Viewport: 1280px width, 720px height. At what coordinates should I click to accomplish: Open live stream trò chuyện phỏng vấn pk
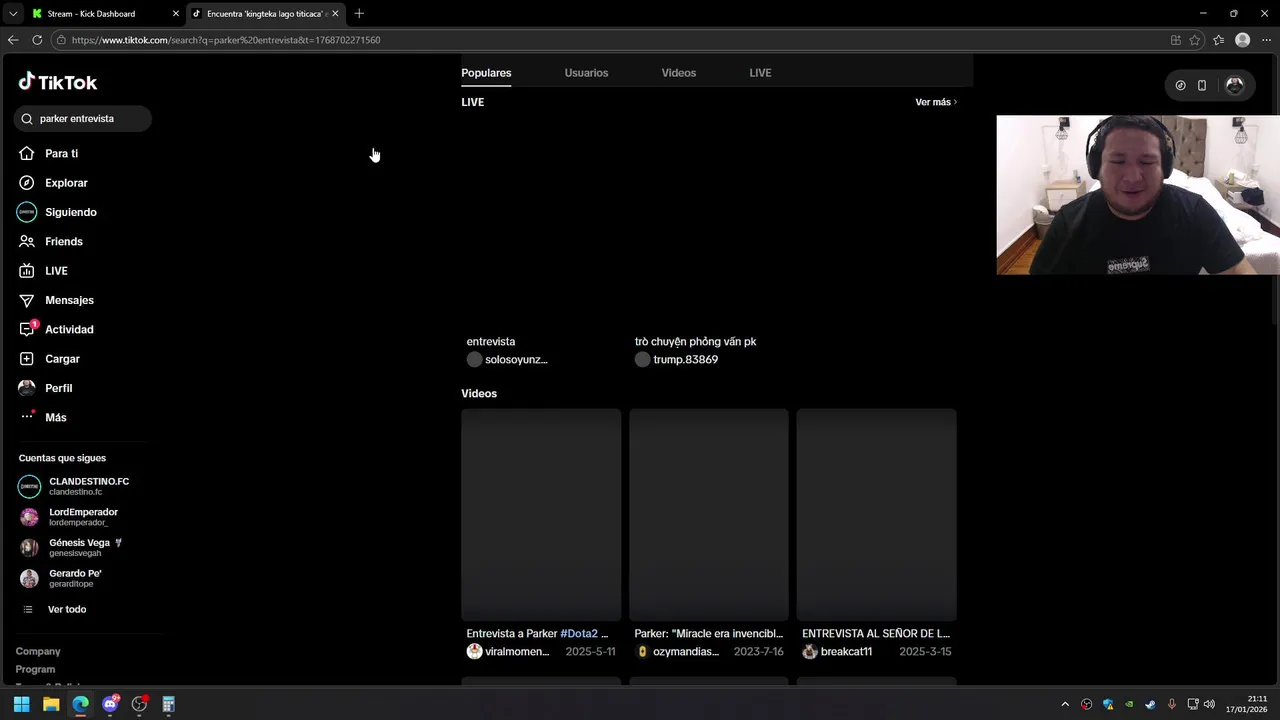click(695, 342)
